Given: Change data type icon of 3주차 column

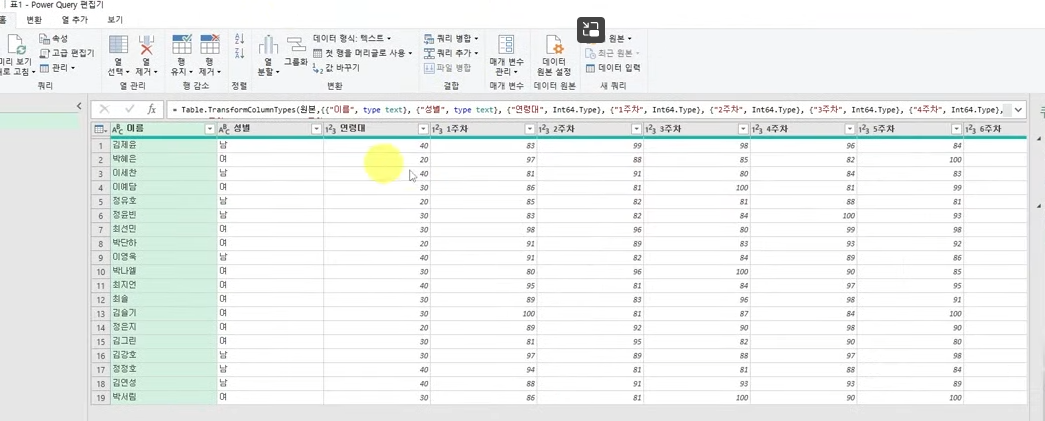Looking at the screenshot, I should pos(651,129).
